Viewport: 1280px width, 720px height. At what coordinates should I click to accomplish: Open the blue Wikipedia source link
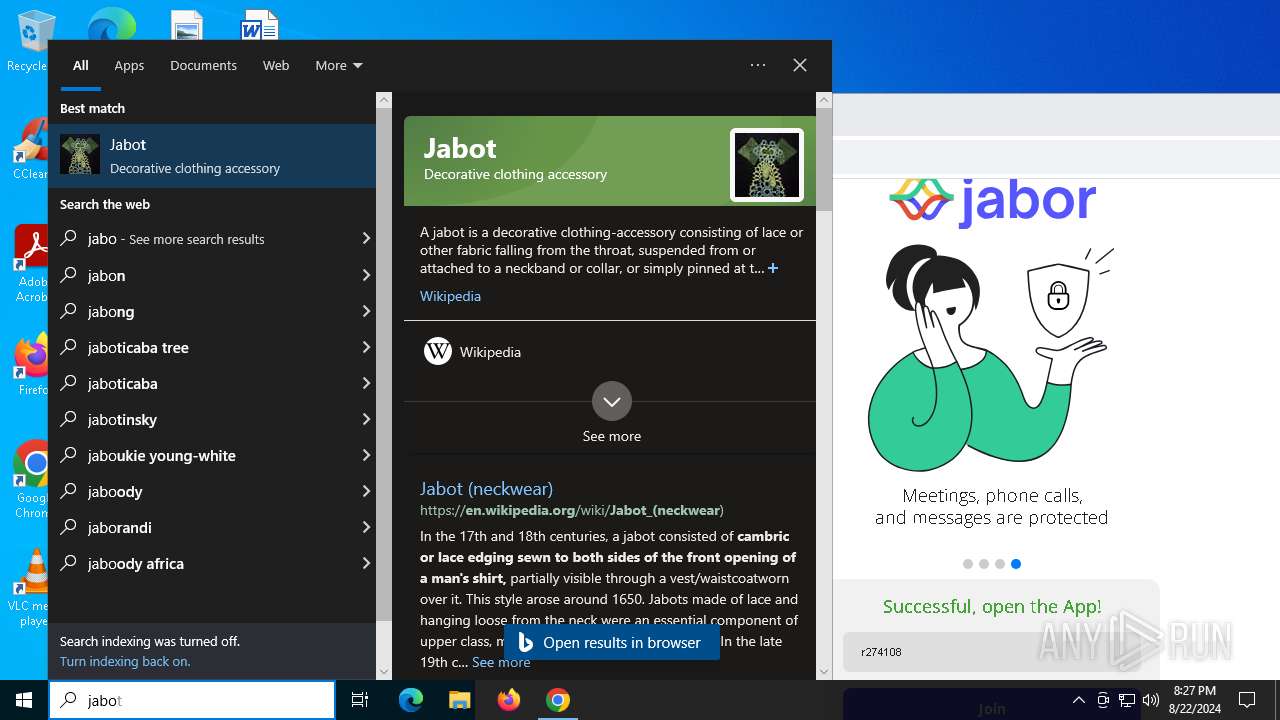coord(450,296)
